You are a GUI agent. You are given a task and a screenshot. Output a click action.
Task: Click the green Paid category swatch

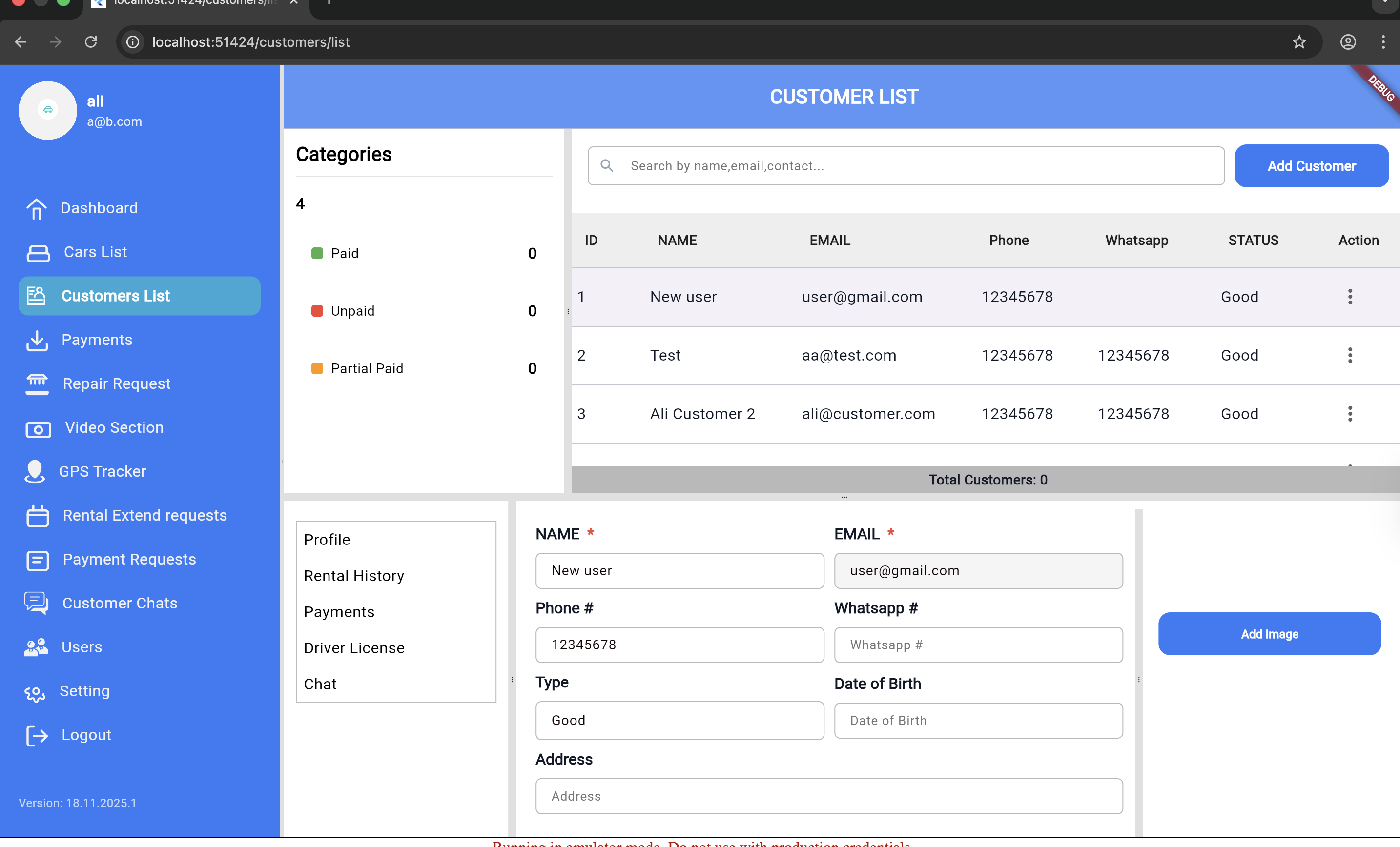pyautogui.click(x=317, y=253)
